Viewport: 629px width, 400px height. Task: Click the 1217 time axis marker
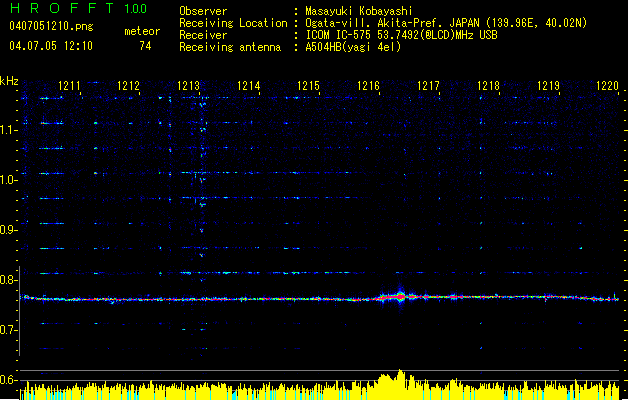coord(428,86)
